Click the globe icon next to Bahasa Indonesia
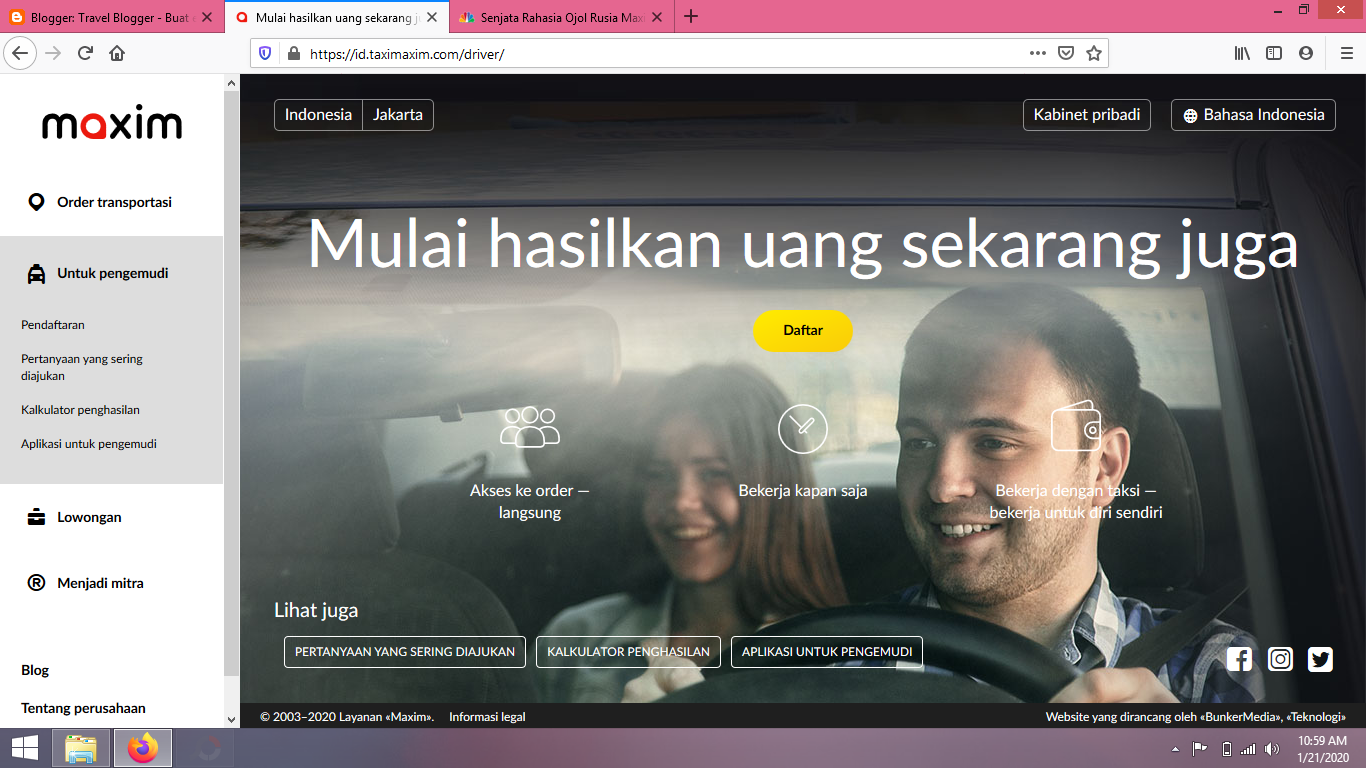Screen dimensions: 1366x768 tap(1190, 114)
